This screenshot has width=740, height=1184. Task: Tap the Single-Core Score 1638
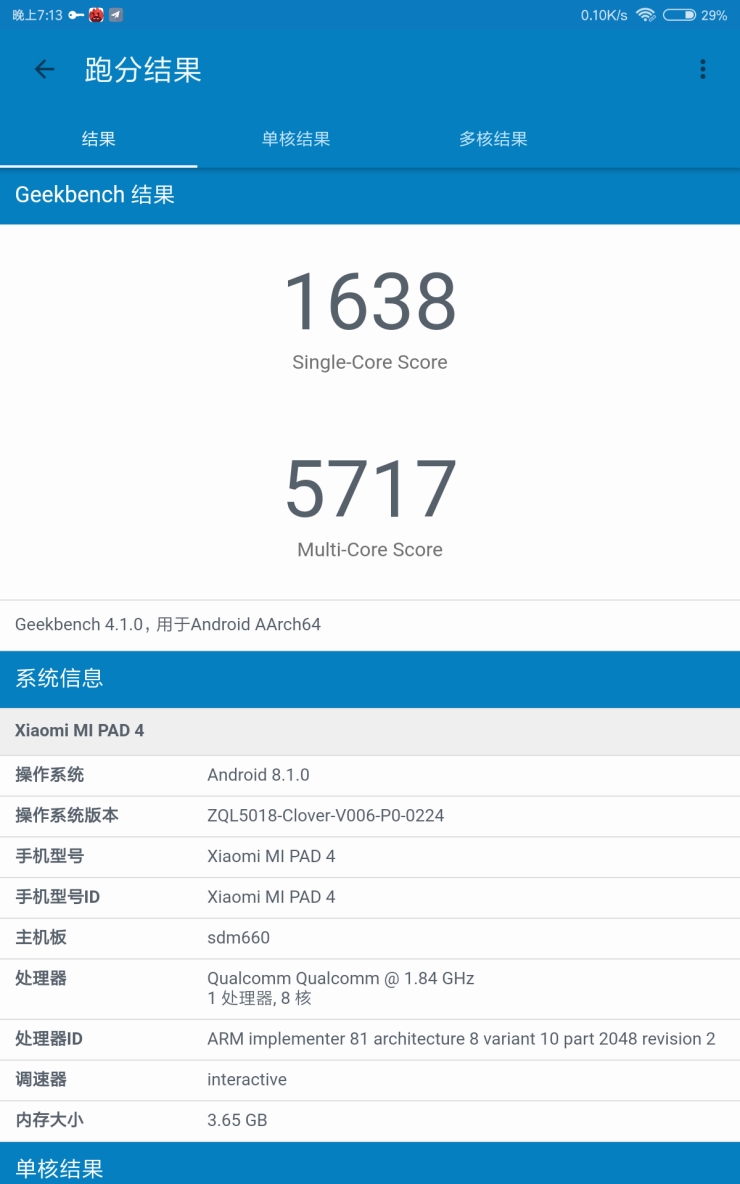coord(370,302)
